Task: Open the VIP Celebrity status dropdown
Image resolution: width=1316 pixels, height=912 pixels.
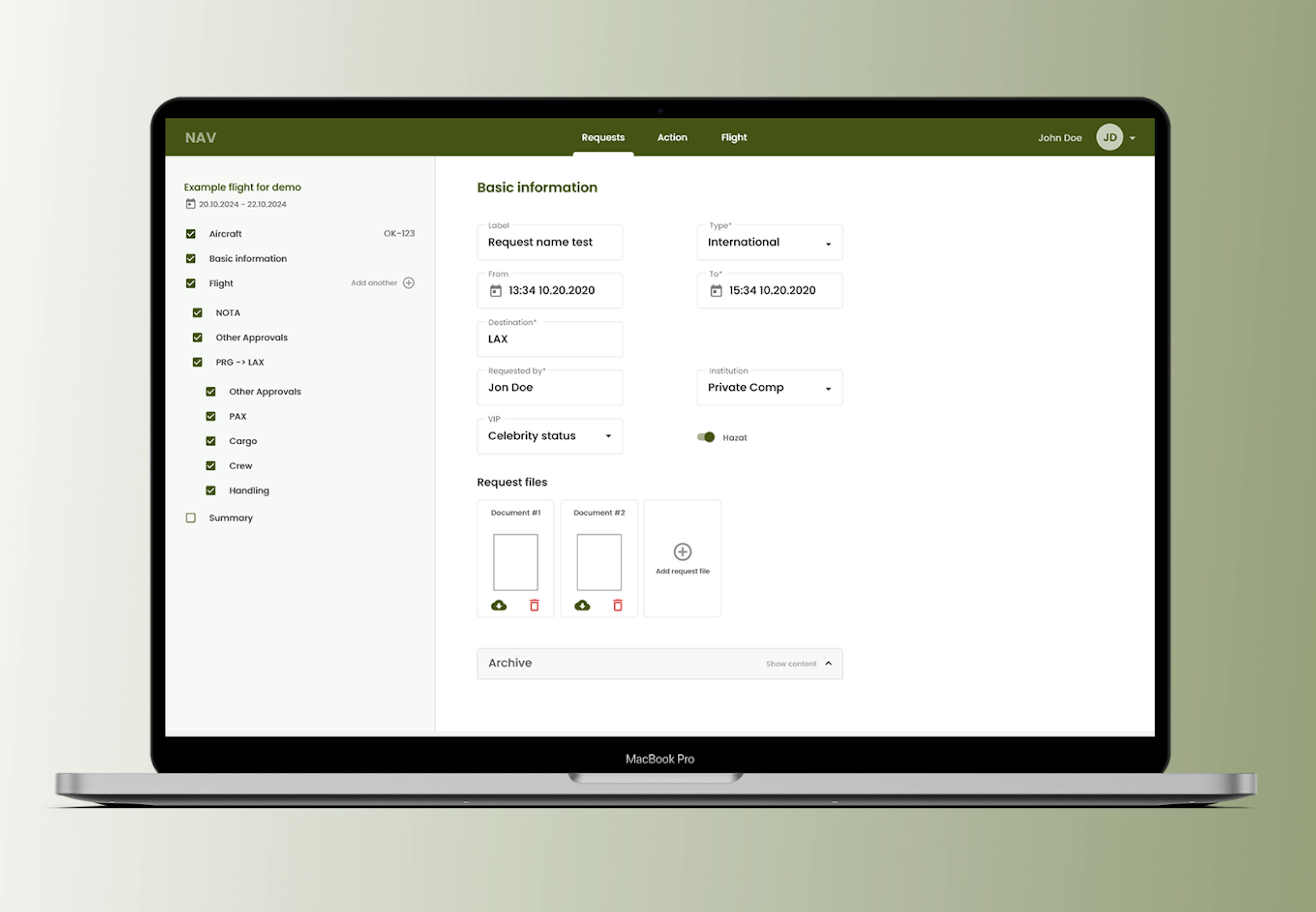Action: coord(611,436)
